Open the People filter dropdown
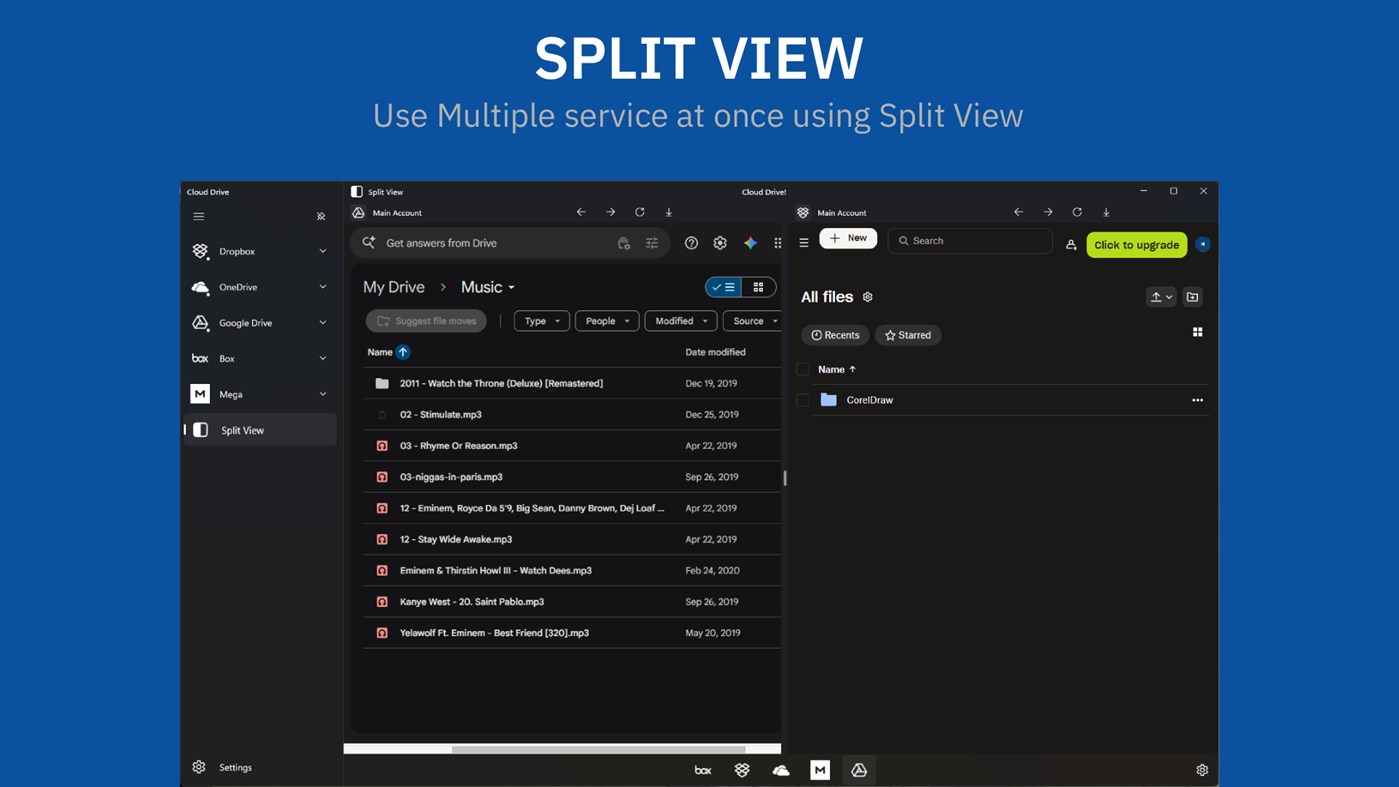This screenshot has width=1399, height=787. point(607,321)
